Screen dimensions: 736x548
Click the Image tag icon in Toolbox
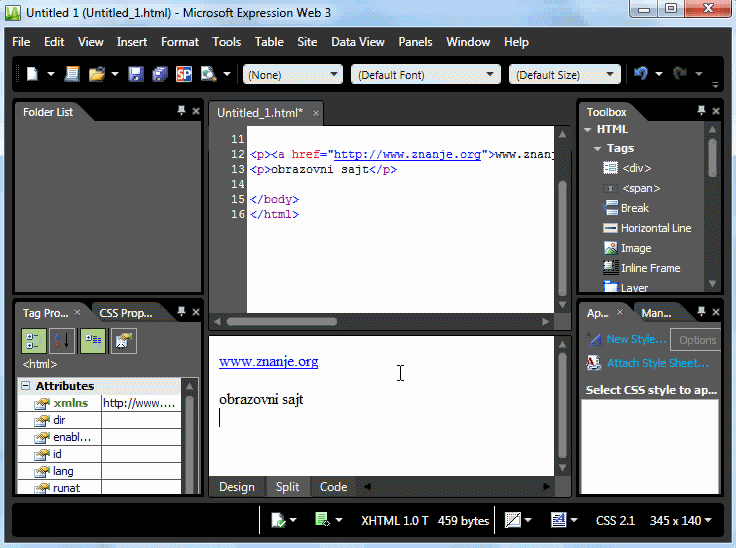coord(611,248)
